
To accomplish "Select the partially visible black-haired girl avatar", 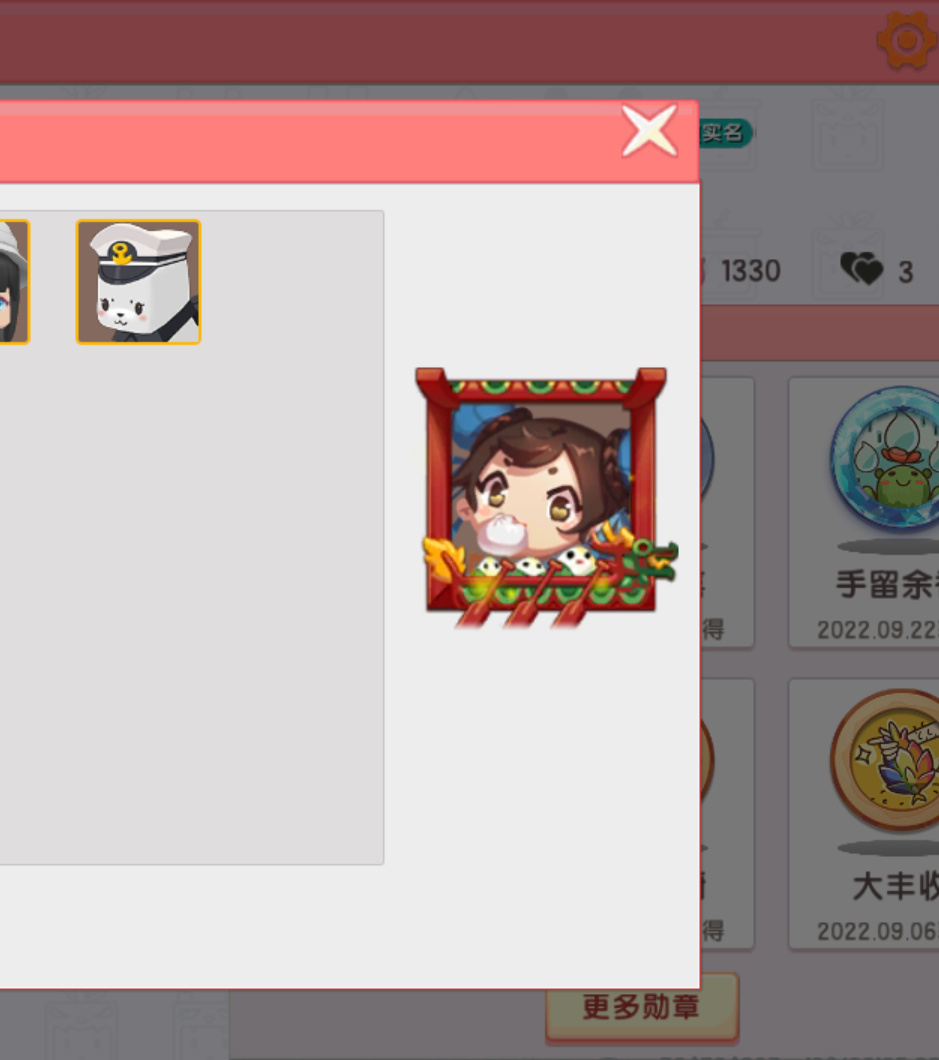I will click(x=14, y=282).
